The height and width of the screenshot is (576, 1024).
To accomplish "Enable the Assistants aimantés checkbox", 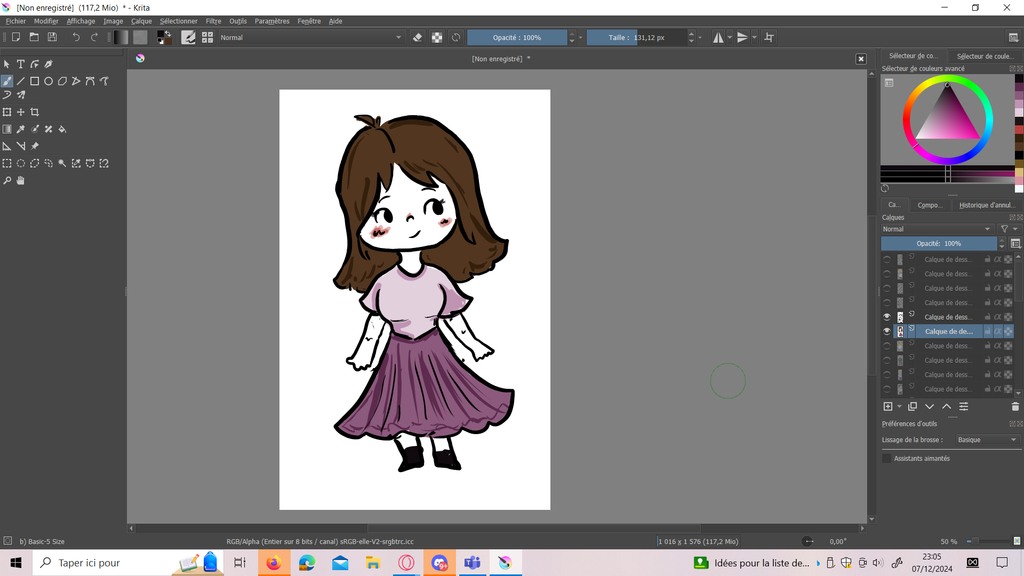I will tap(886, 458).
